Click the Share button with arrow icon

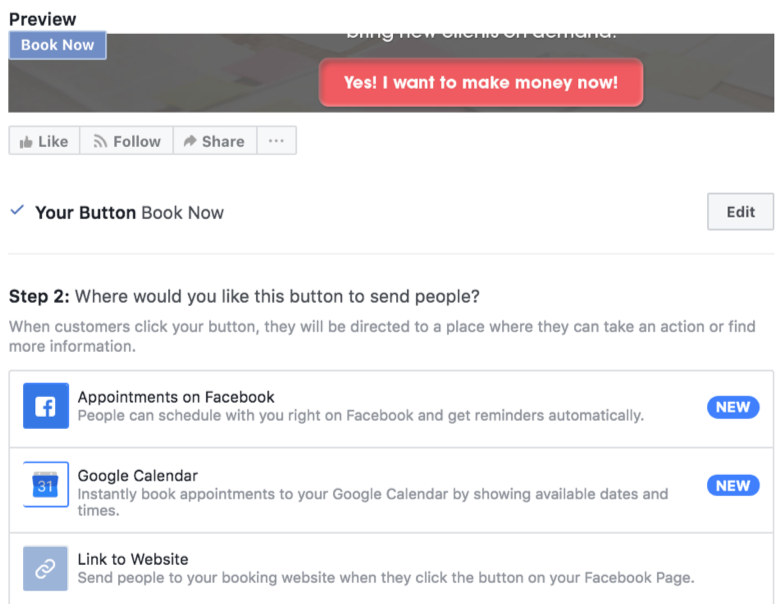pos(214,141)
